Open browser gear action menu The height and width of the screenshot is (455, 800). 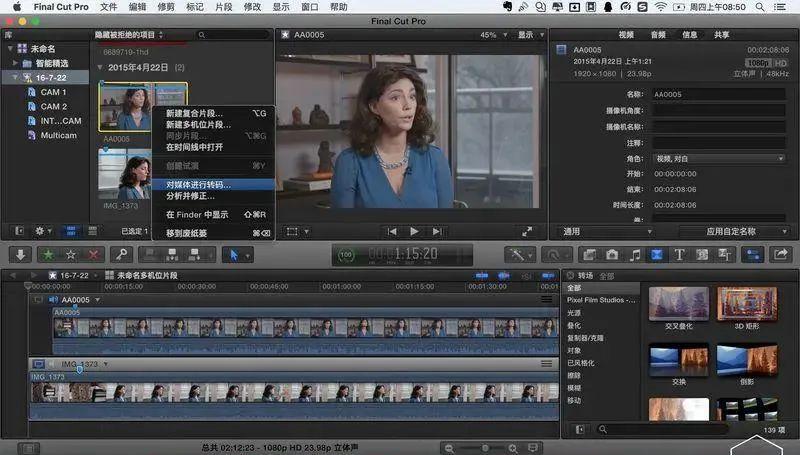(x=43, y=231)
